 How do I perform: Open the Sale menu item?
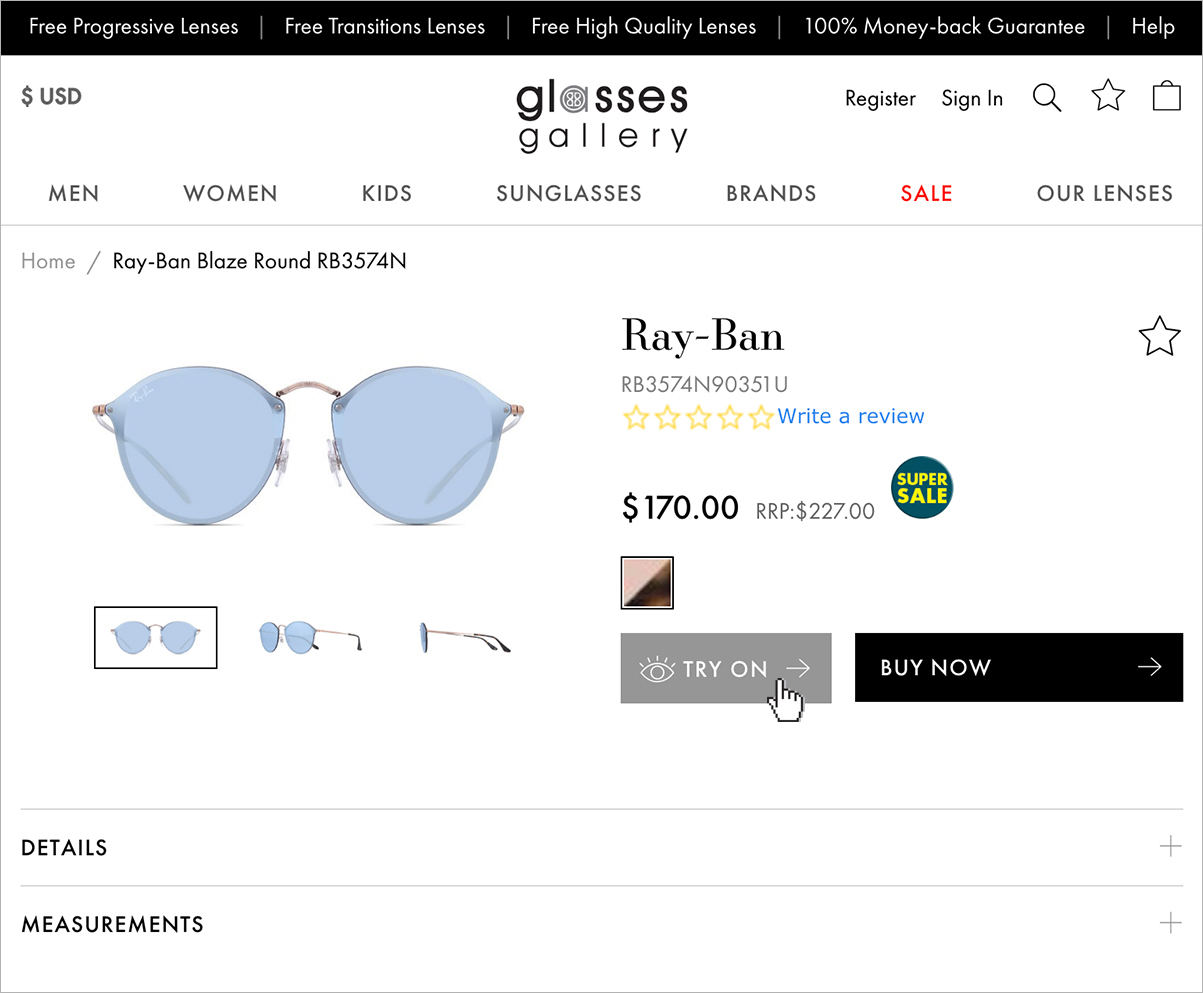tap(926, 193)
